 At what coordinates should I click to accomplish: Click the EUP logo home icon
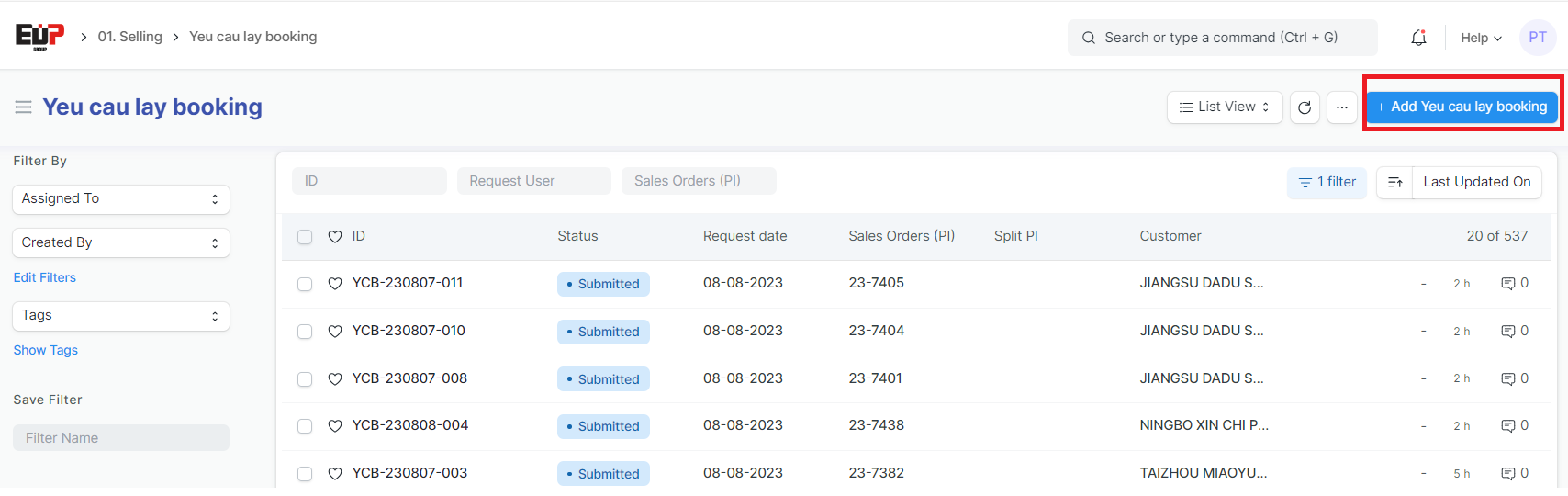(39, 37)
